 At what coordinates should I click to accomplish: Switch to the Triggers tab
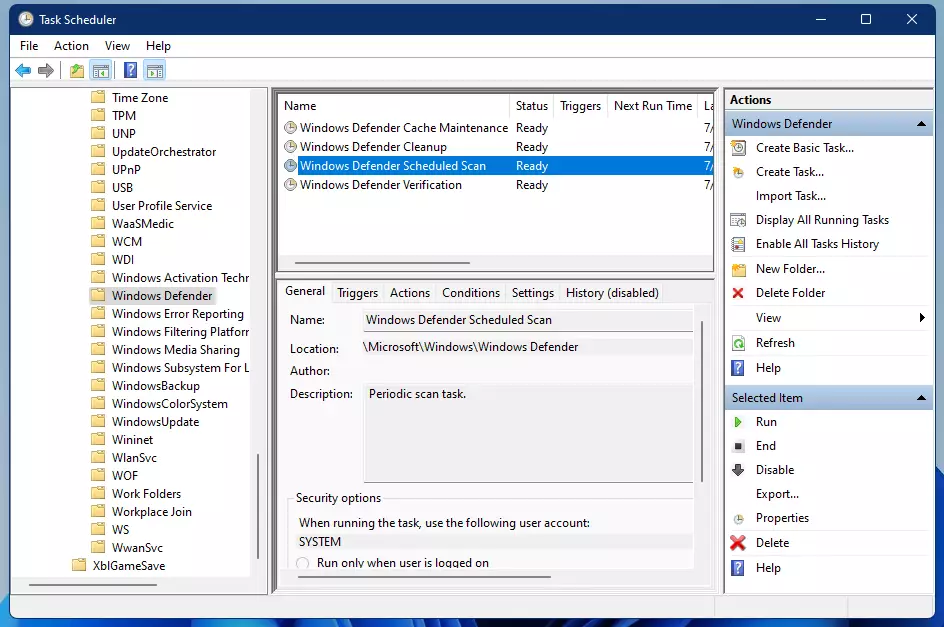click(x=358, y=293)
